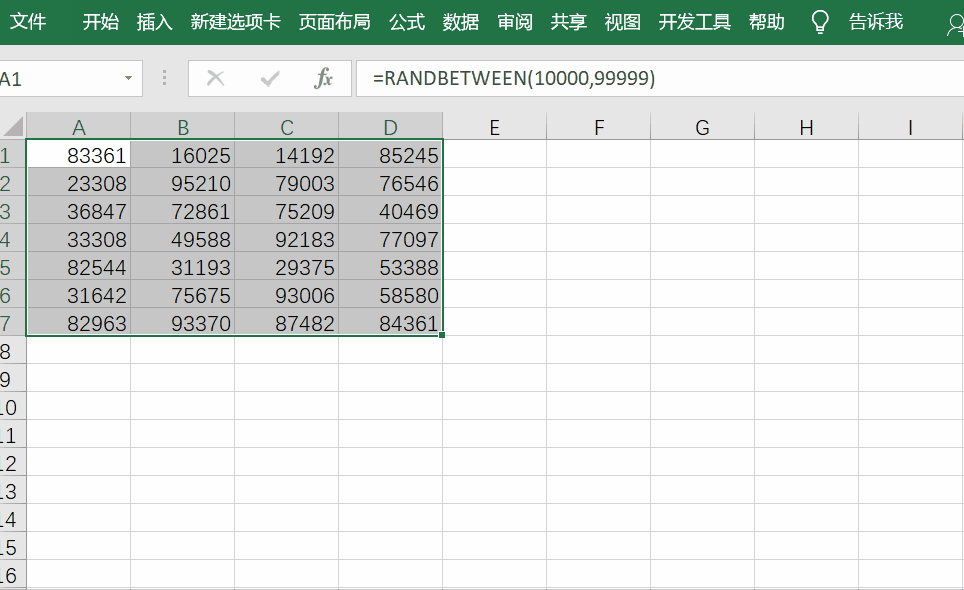Click cell containing 23308
Viewport: 964px width, 590px height.
point(79,183)
